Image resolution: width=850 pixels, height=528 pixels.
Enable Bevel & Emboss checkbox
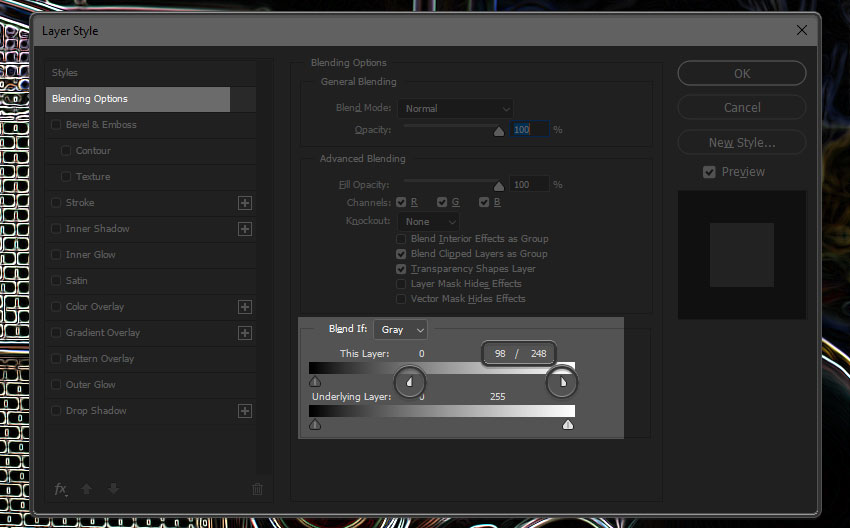tap(56, 125)
